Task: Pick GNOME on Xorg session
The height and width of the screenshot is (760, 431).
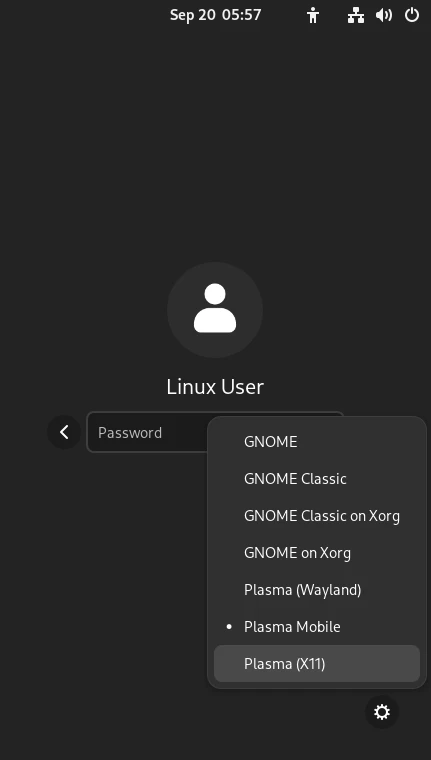Action: tap(317, 553)
